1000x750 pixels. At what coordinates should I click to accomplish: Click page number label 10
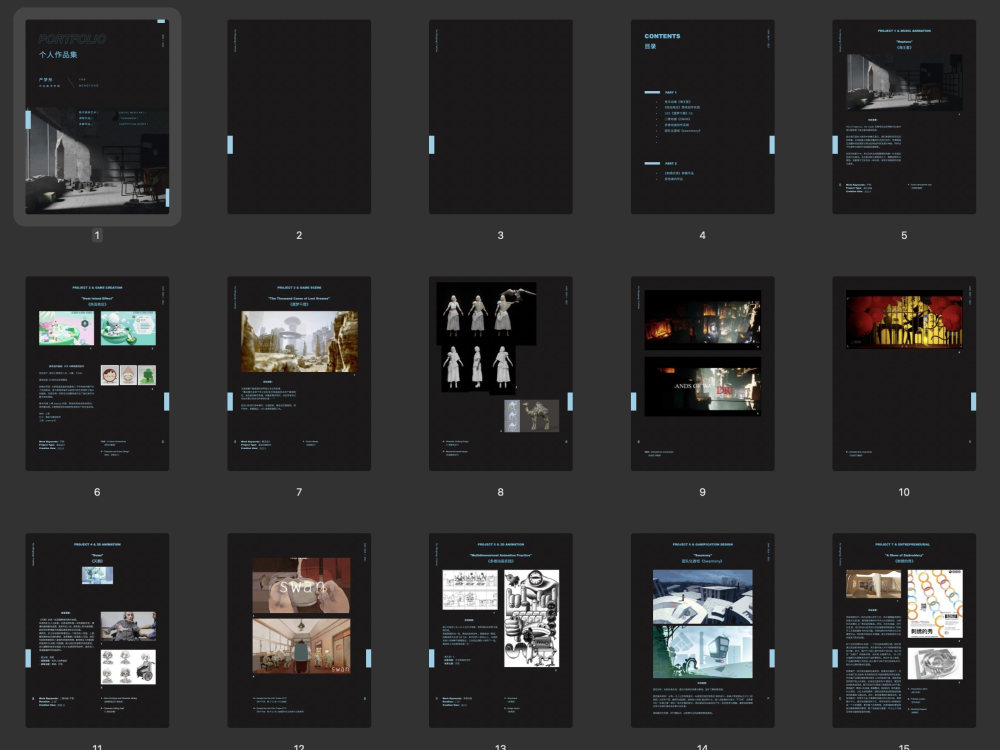coord(904,492)
